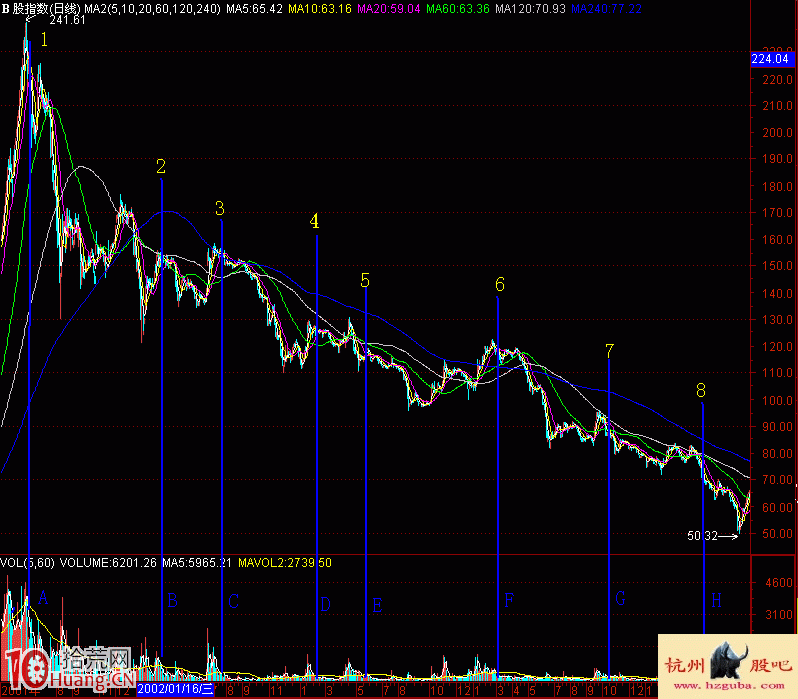Click the 200.0 price axis value
798x699 pixels.
(777, 132)
